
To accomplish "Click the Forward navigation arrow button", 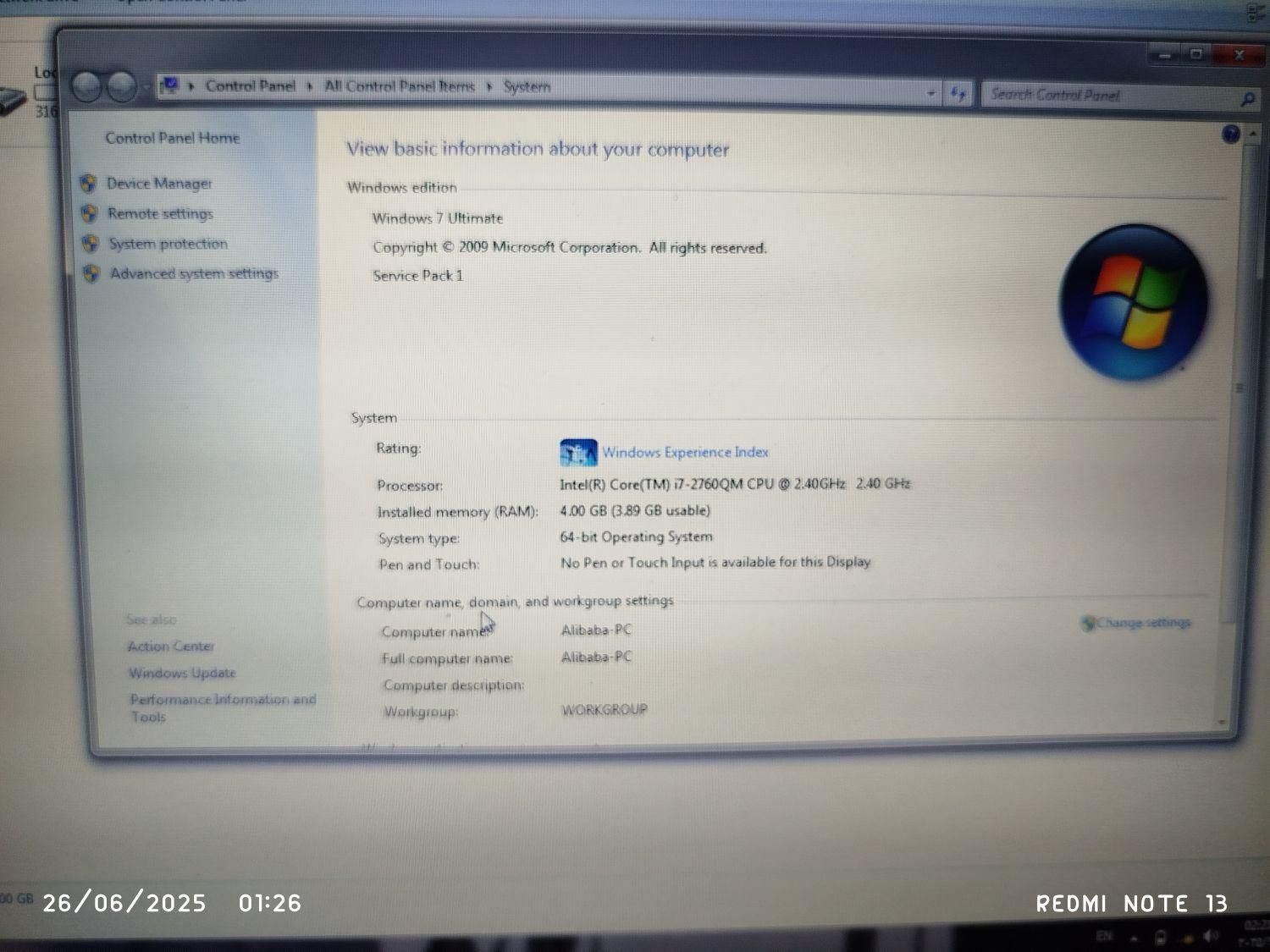I will click(123, 86).
